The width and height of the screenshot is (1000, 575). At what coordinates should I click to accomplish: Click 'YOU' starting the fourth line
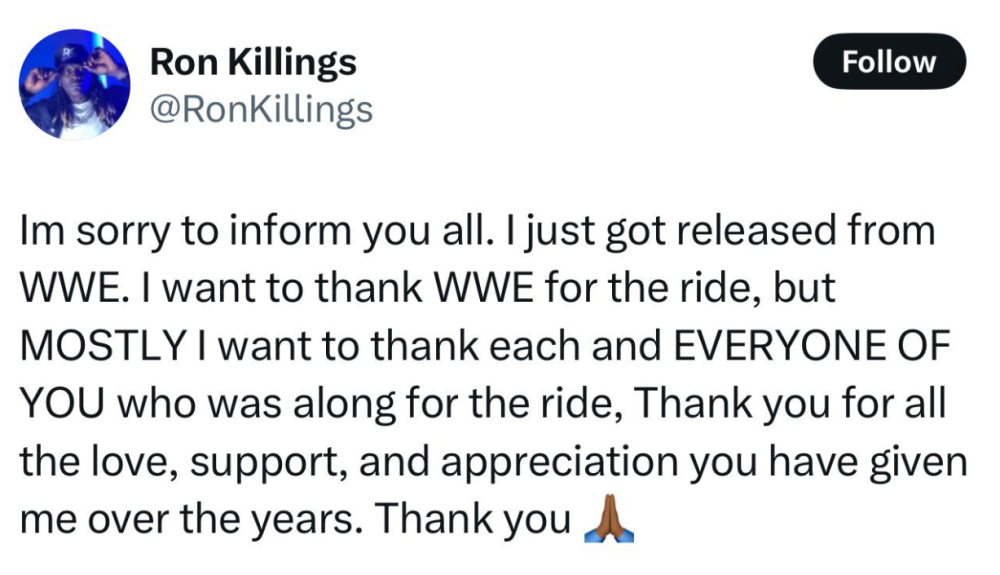click(x=62, y=403)
